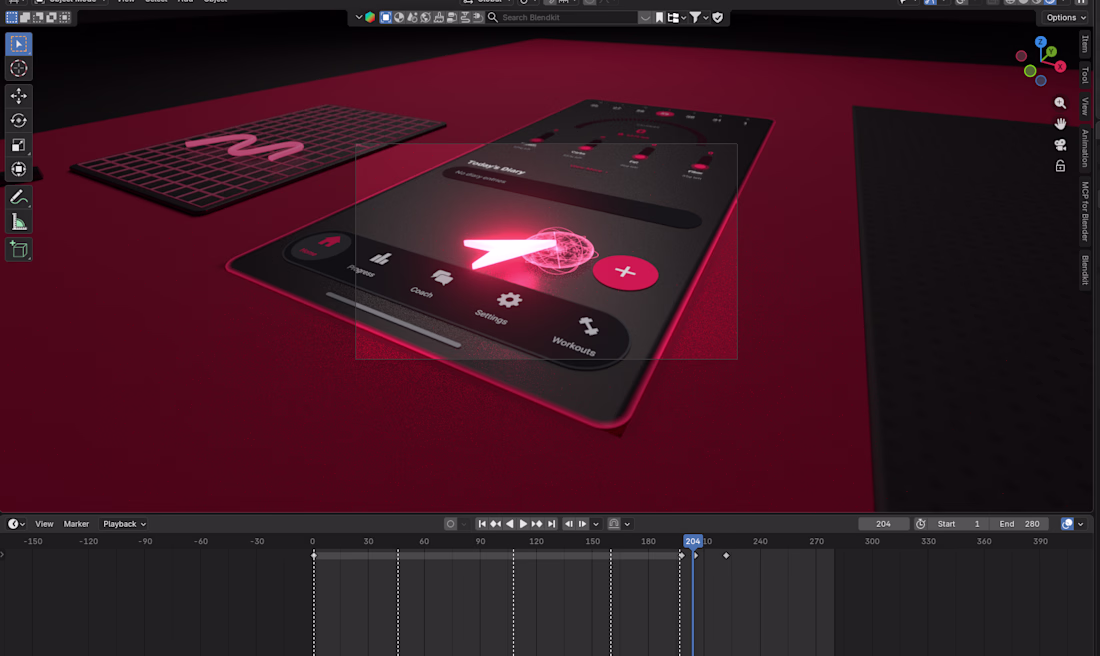Viewport: 1100px width, 656px height.
Task: Toggle the timeline overlays button
Action: coord(1067,524)
